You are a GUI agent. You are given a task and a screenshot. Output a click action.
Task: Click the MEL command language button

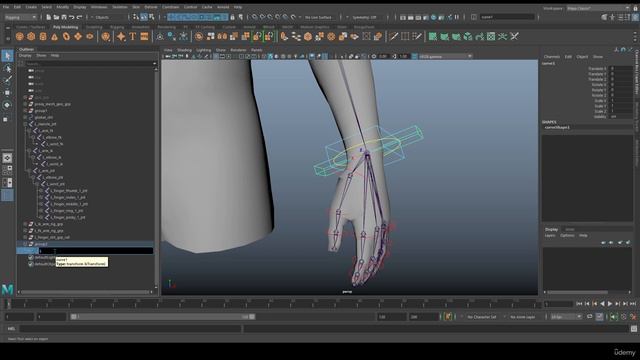pyautogui.click(x=11, y=329)
